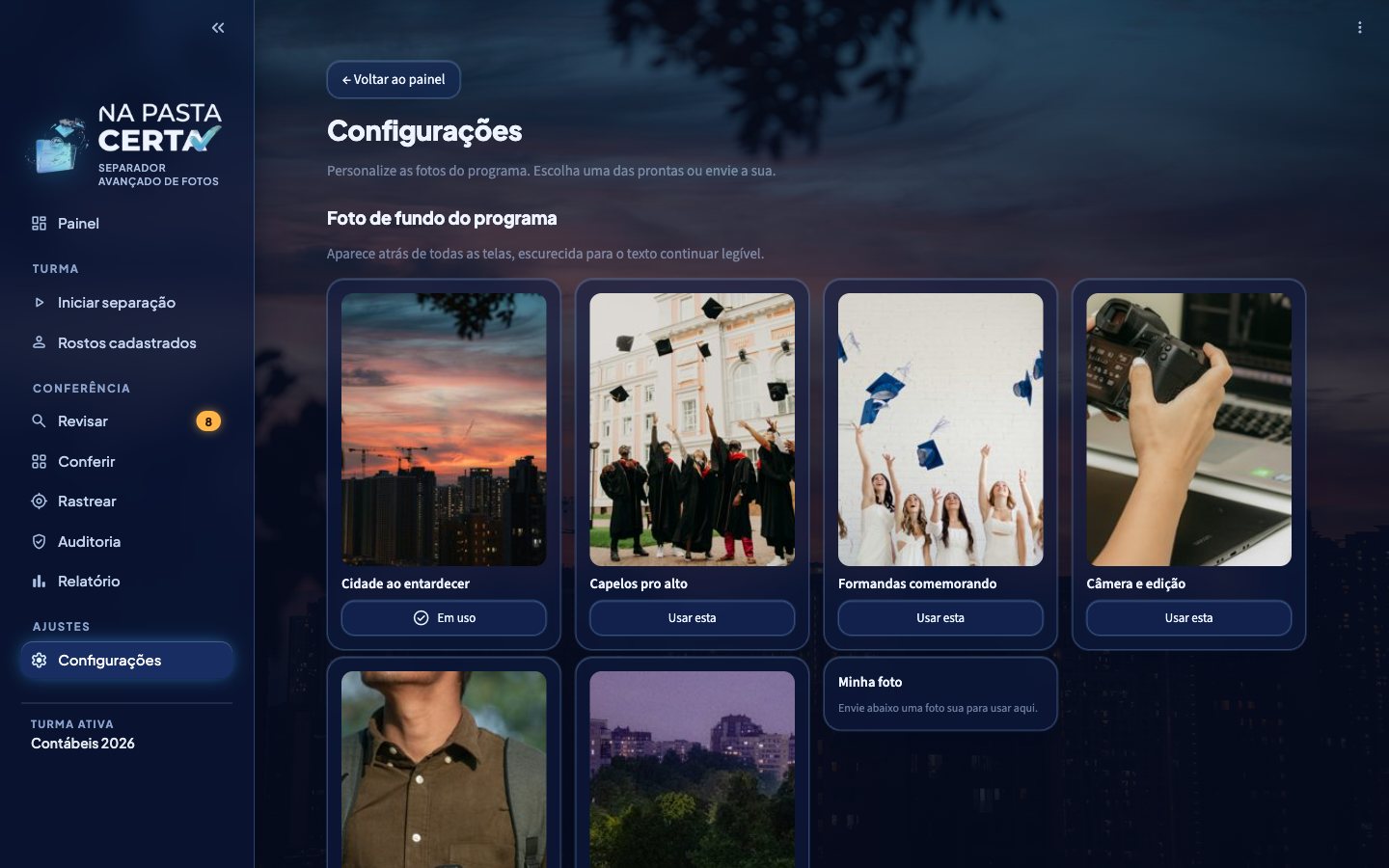The width and height of the screenshot is (1389, 868).
Task: Click the Rastrear target icon
Action: (39, 502)
